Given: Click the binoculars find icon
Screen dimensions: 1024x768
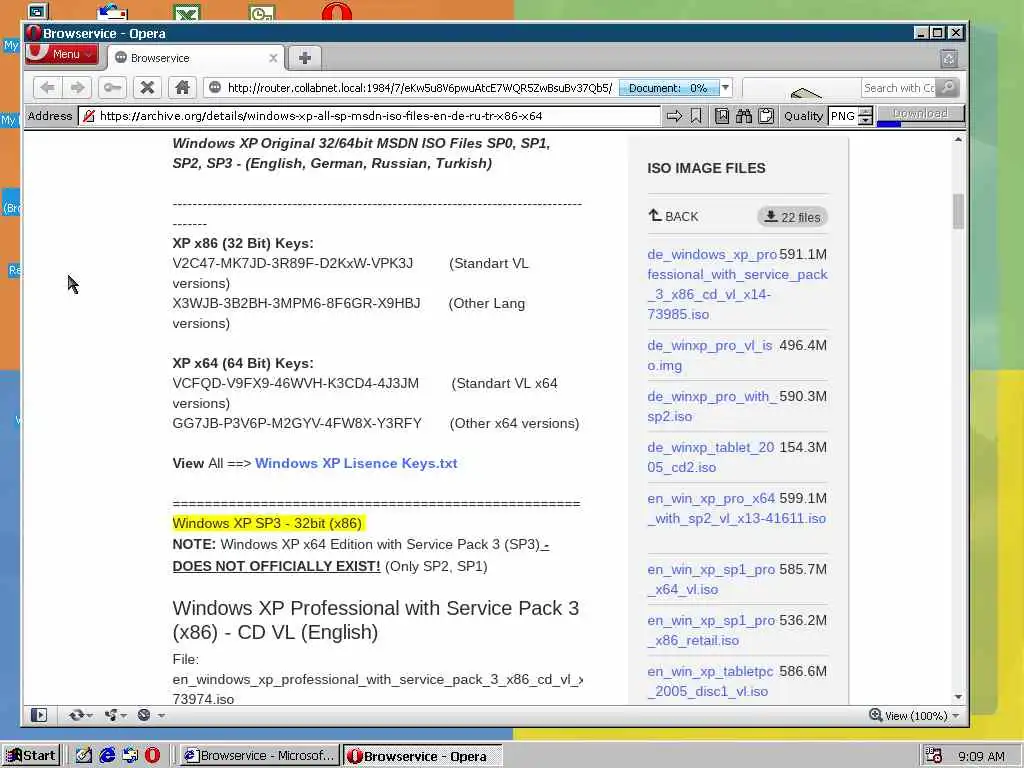Looking at the screenshot, I should coord(744,116).
